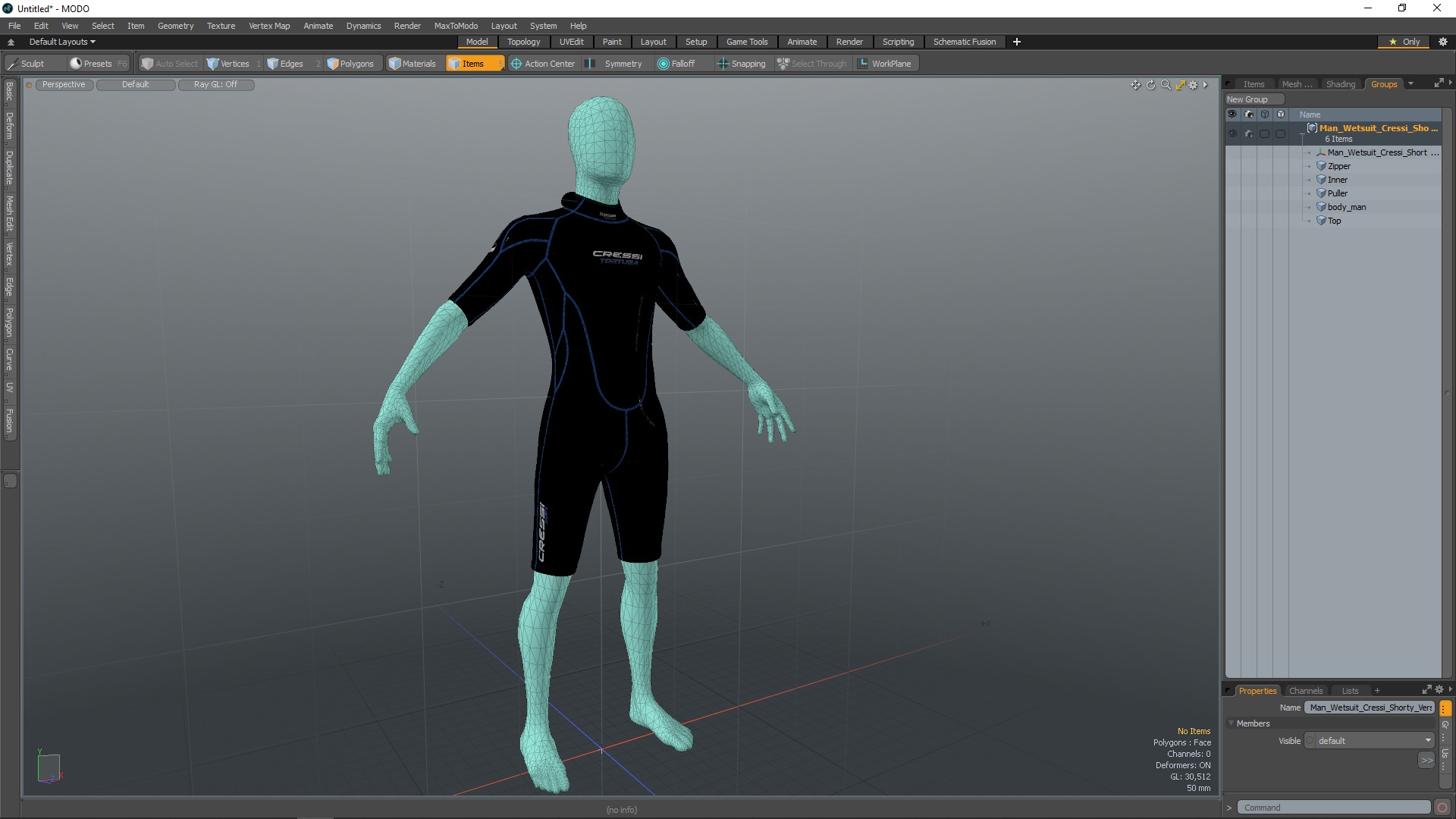Viewport: 1456px width, 819px height.
Task: Collapse the Members section
Action: click(x=1231, y=723)
